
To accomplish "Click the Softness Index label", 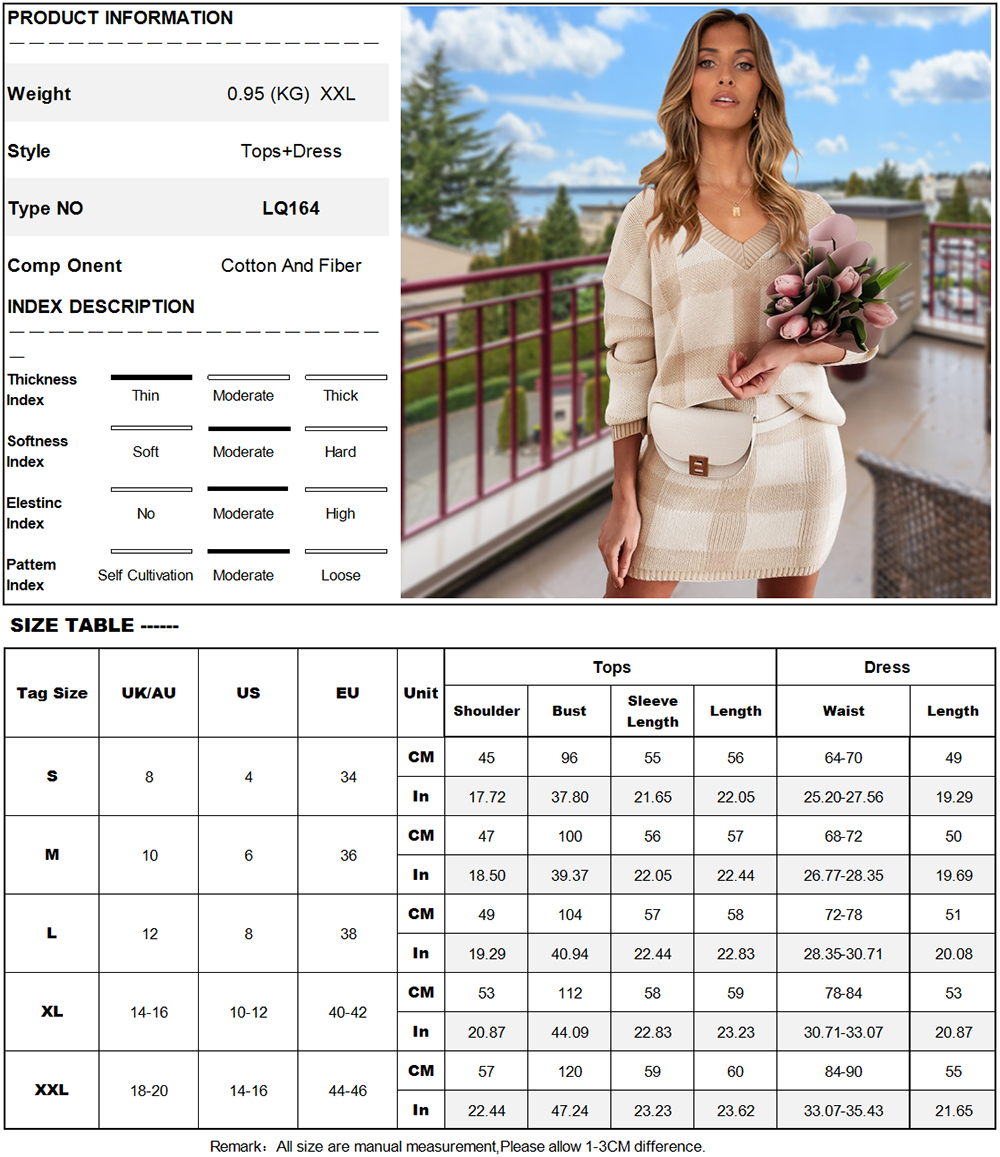I will click(37, 451).
